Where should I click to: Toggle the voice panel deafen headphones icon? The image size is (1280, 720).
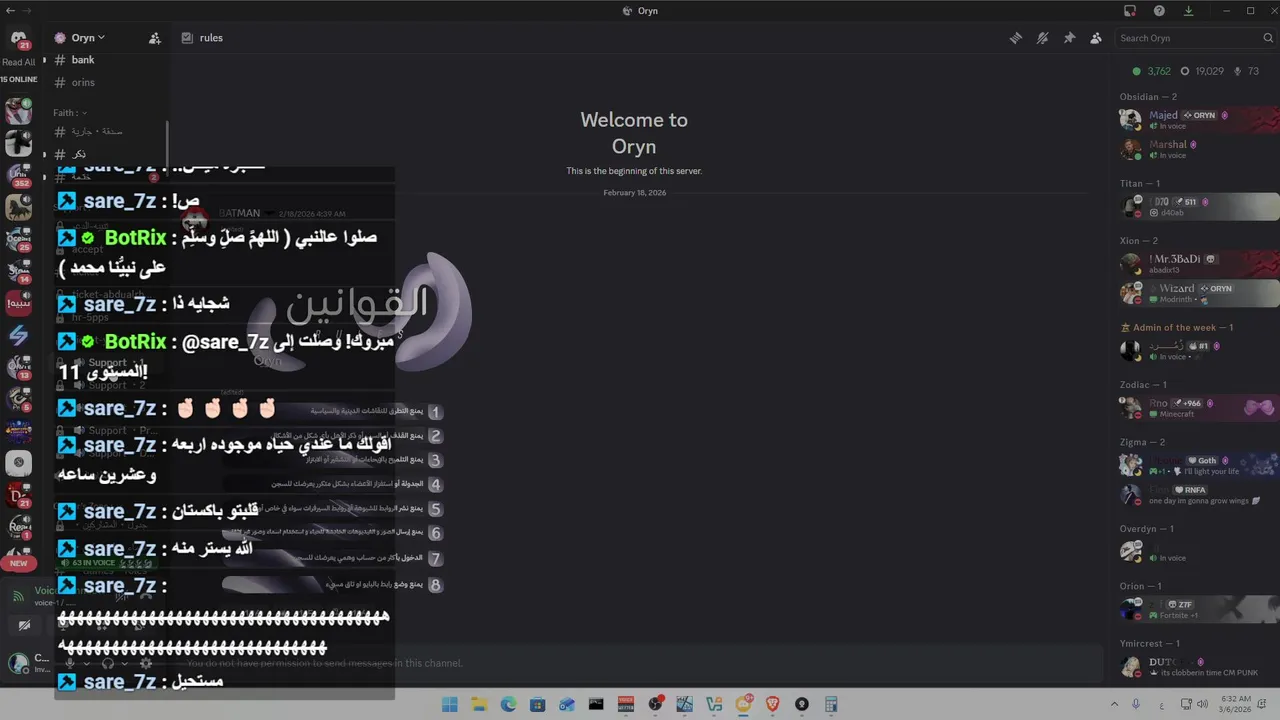(x=108, y=663)
